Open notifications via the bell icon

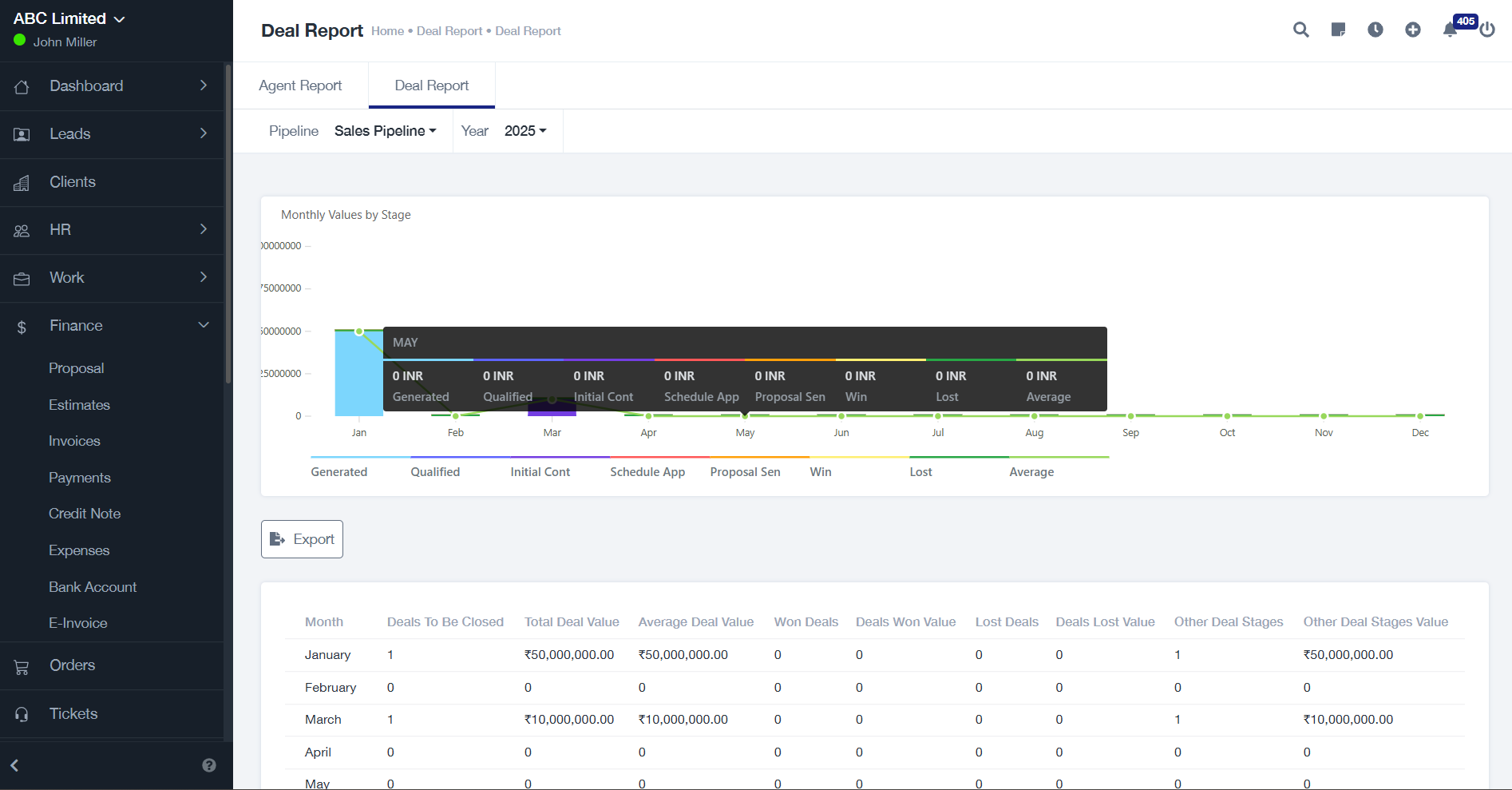1451,30
